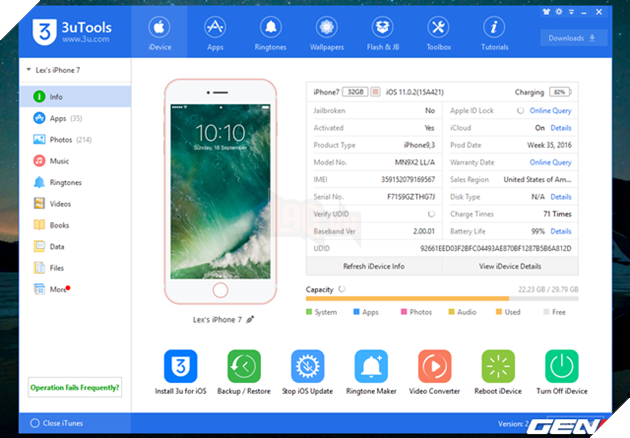The image size is (630, 438).
Task: Click the iPhone screen preview image
Action: tap(220, 192)
